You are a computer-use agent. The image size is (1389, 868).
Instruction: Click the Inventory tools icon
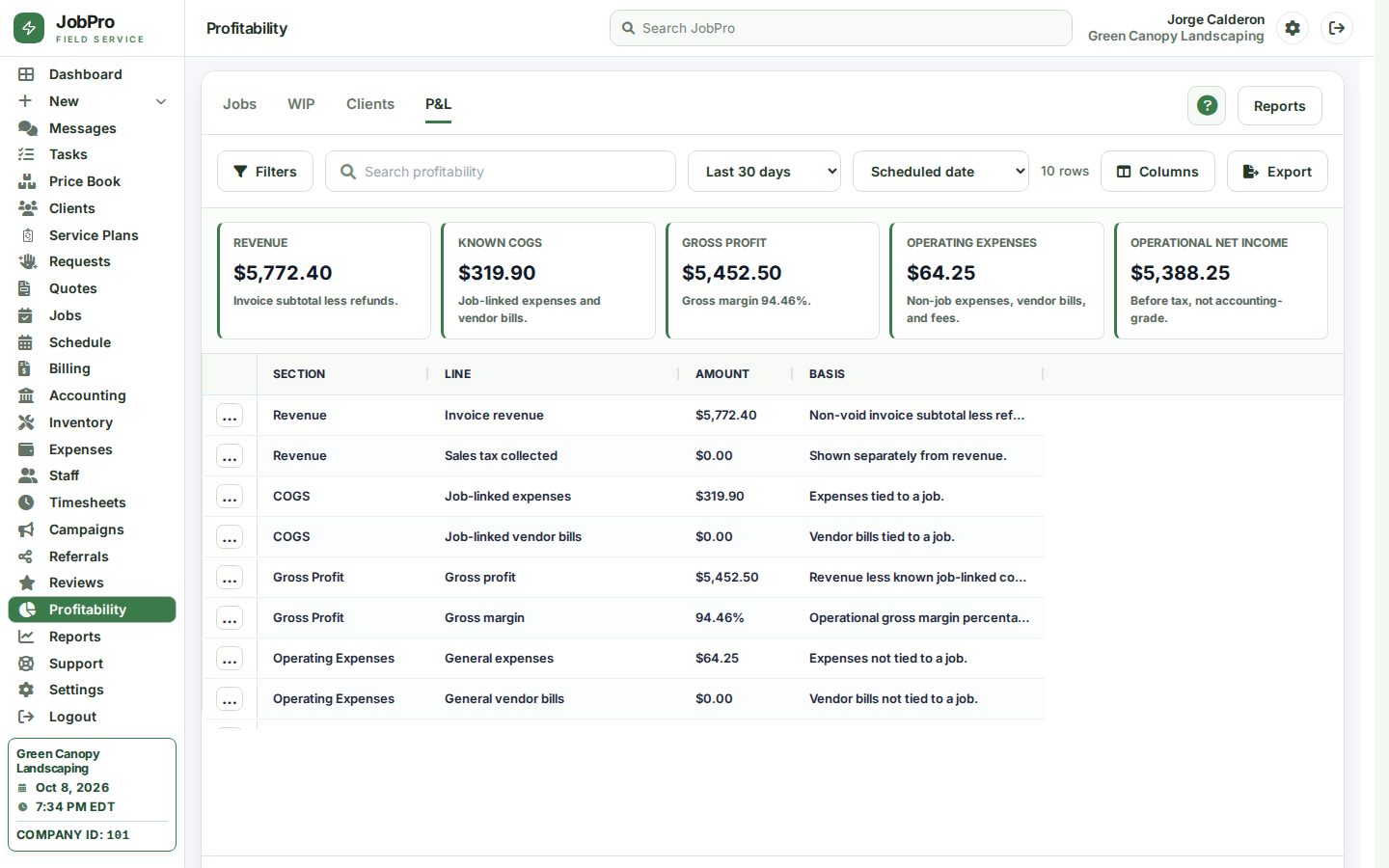[26, 422]
